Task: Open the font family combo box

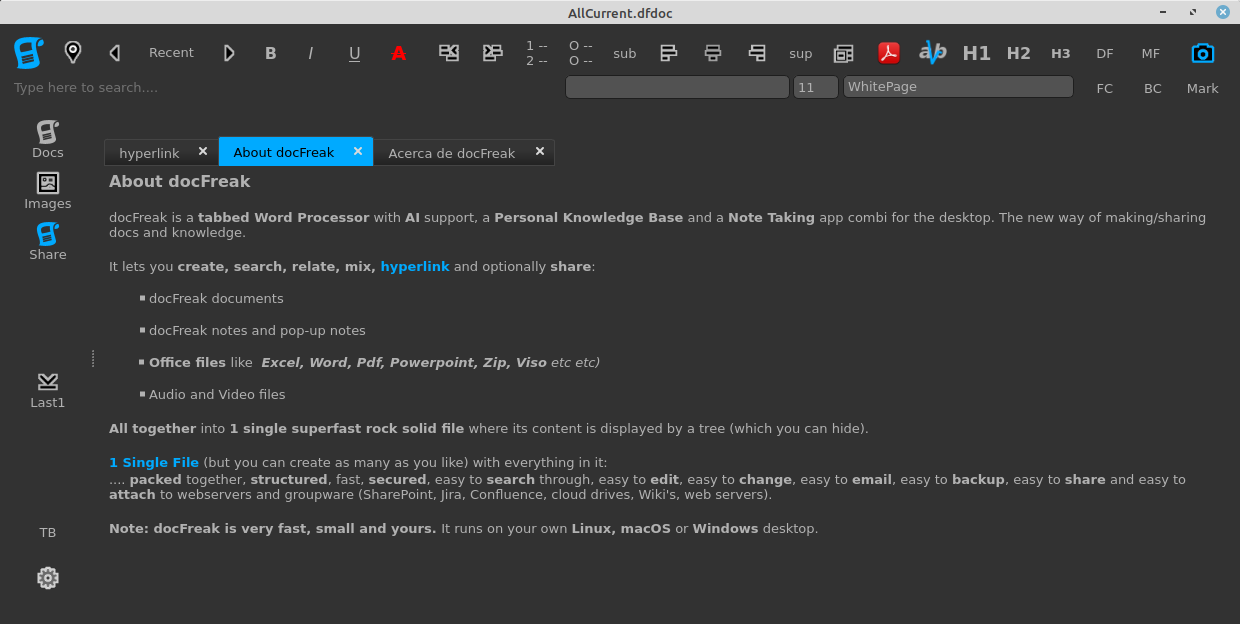Action: [x=677, y=87]
